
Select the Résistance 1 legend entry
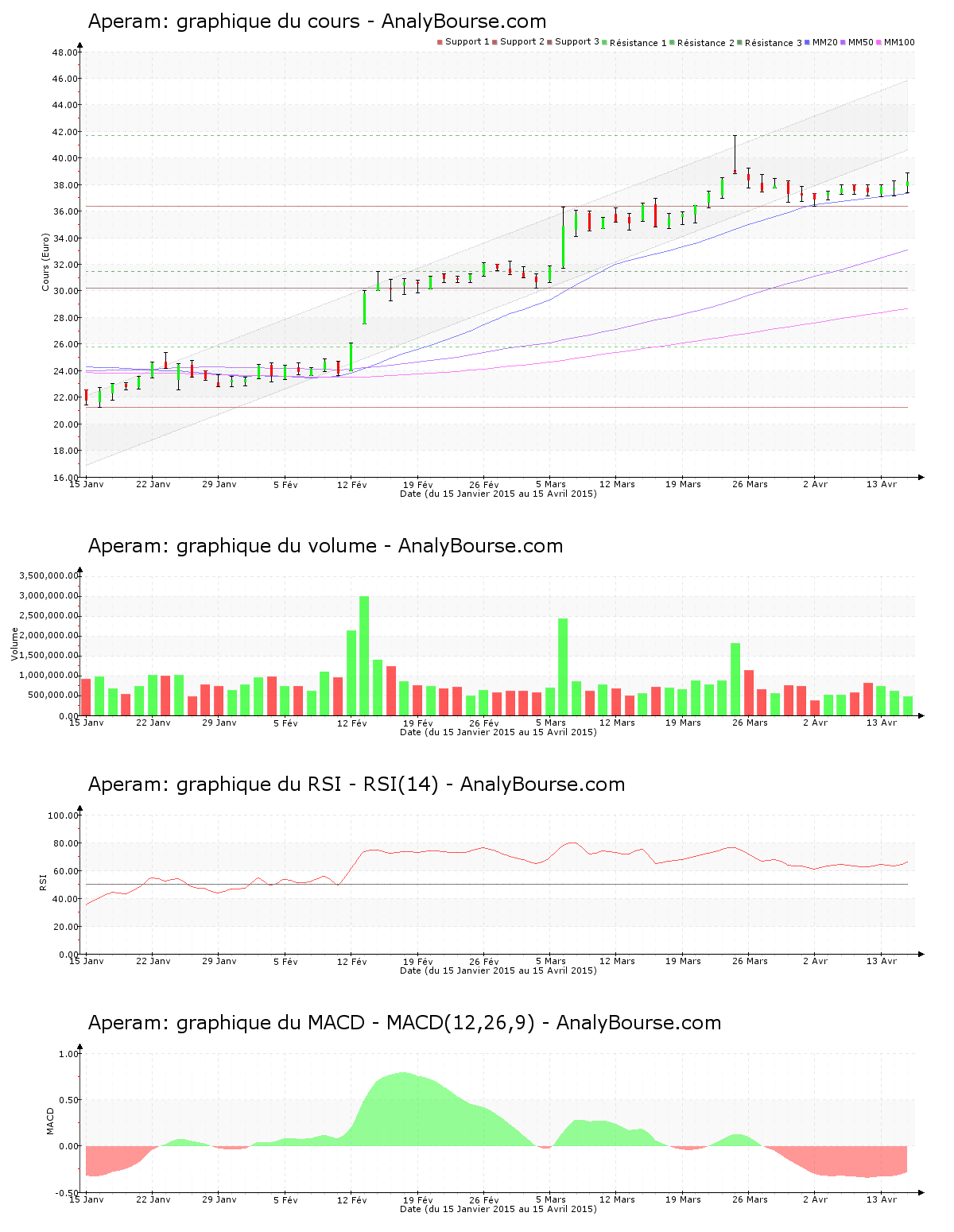[634, 43]
